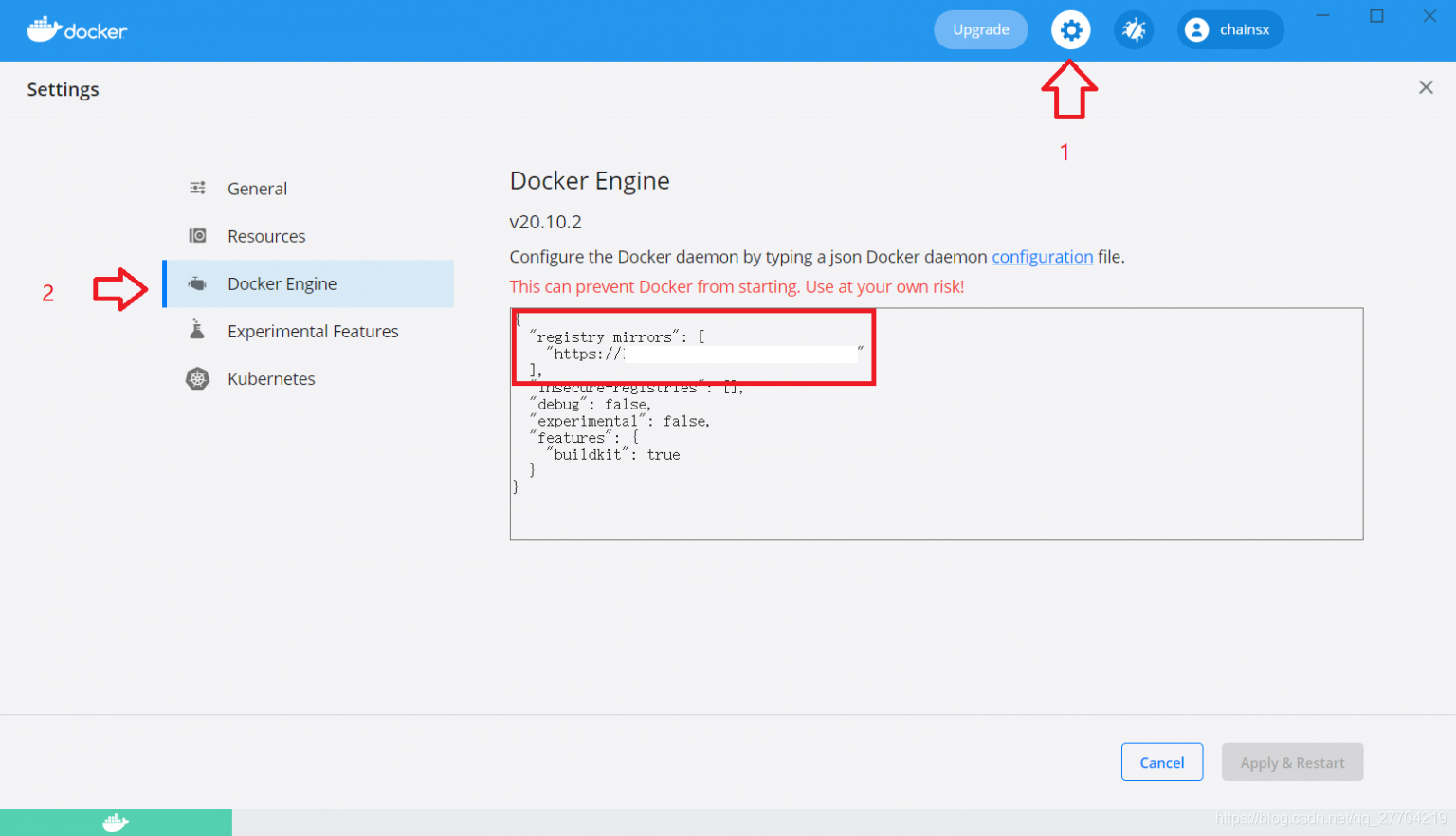Click the Upgrade button
The image size is (1456, 836).
pyautogui.click(x=981, y=29)
